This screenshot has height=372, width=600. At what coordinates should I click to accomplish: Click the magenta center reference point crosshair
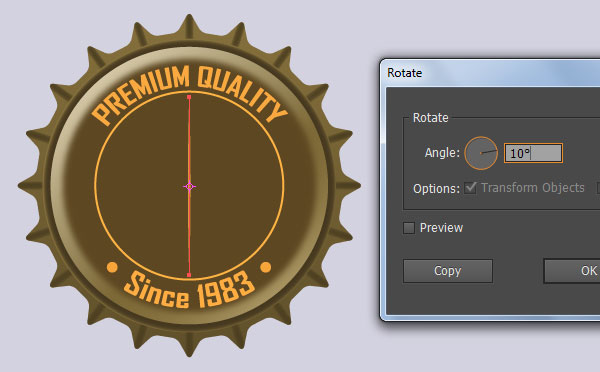pyautogui.click(x=189, y=186)
